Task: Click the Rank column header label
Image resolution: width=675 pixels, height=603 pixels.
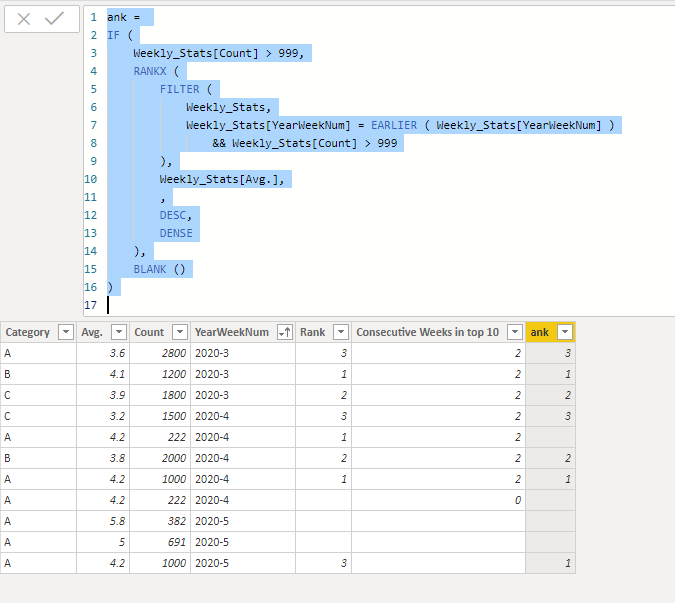Action: [x=313, y=332]
